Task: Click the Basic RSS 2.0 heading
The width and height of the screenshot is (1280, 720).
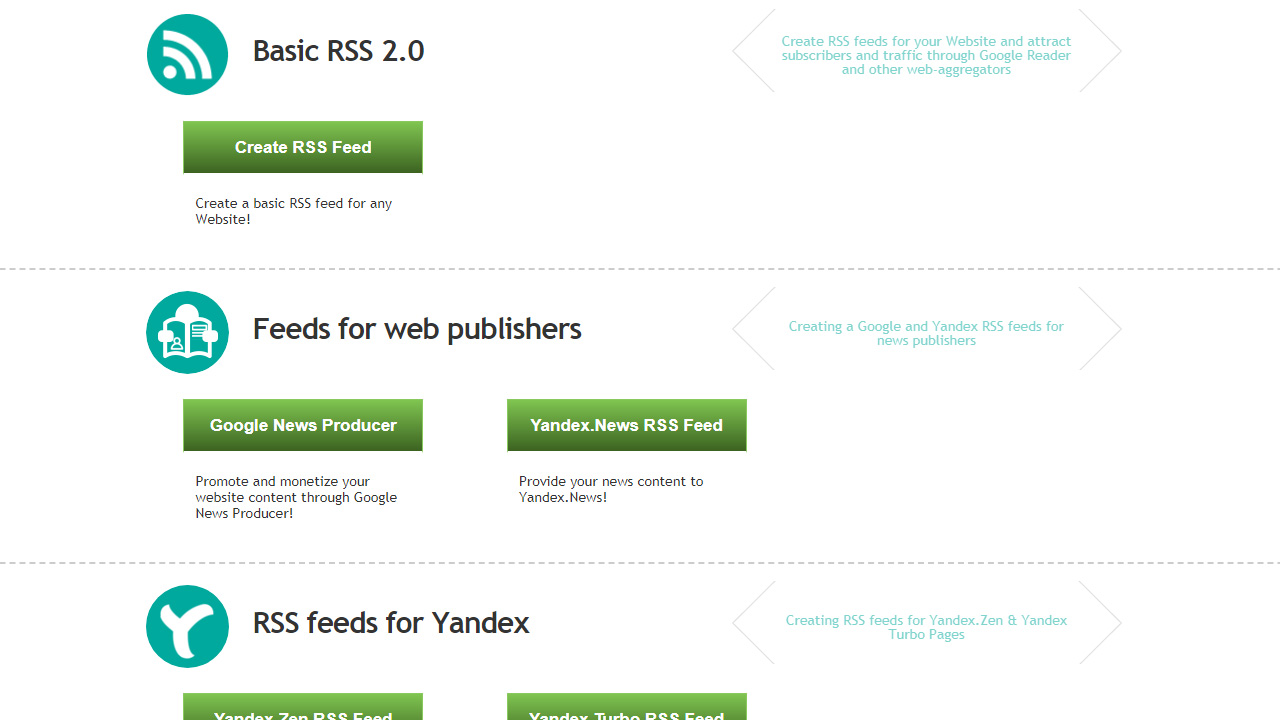Action: pyautogui.click(x=338, y=51)
